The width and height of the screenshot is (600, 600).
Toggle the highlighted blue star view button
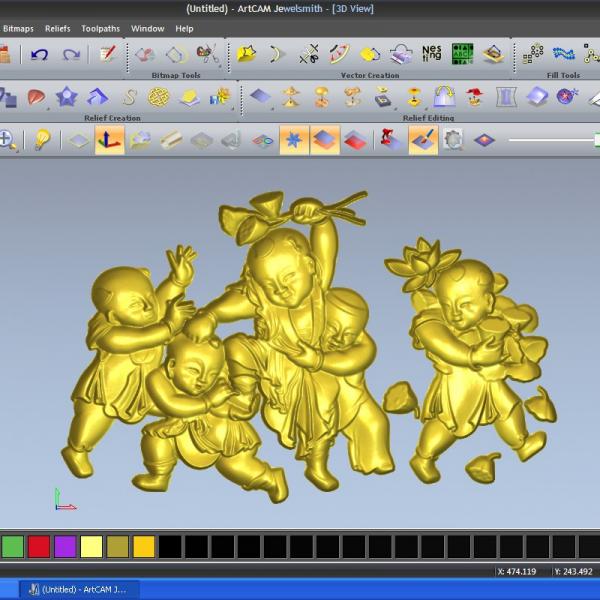pyautogui.click(x=294, y=140)
